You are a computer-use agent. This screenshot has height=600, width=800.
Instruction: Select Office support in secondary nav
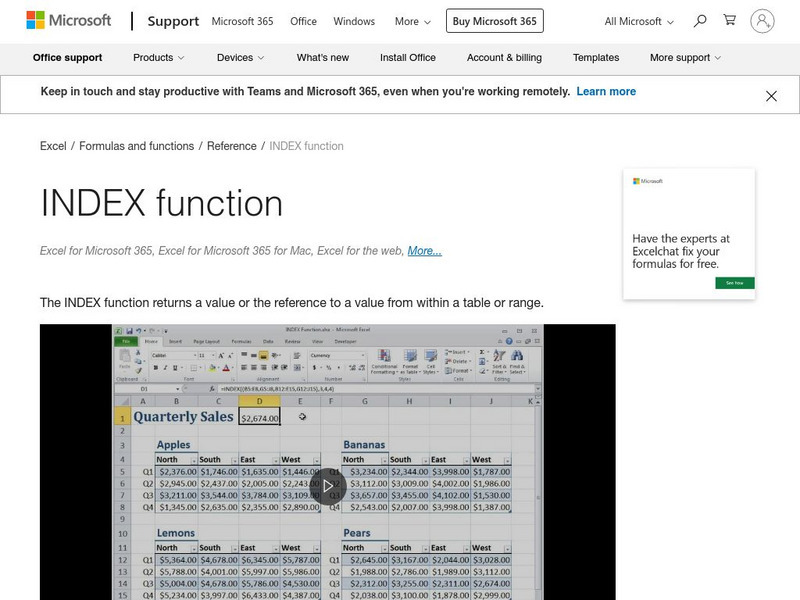pos(67,58)
